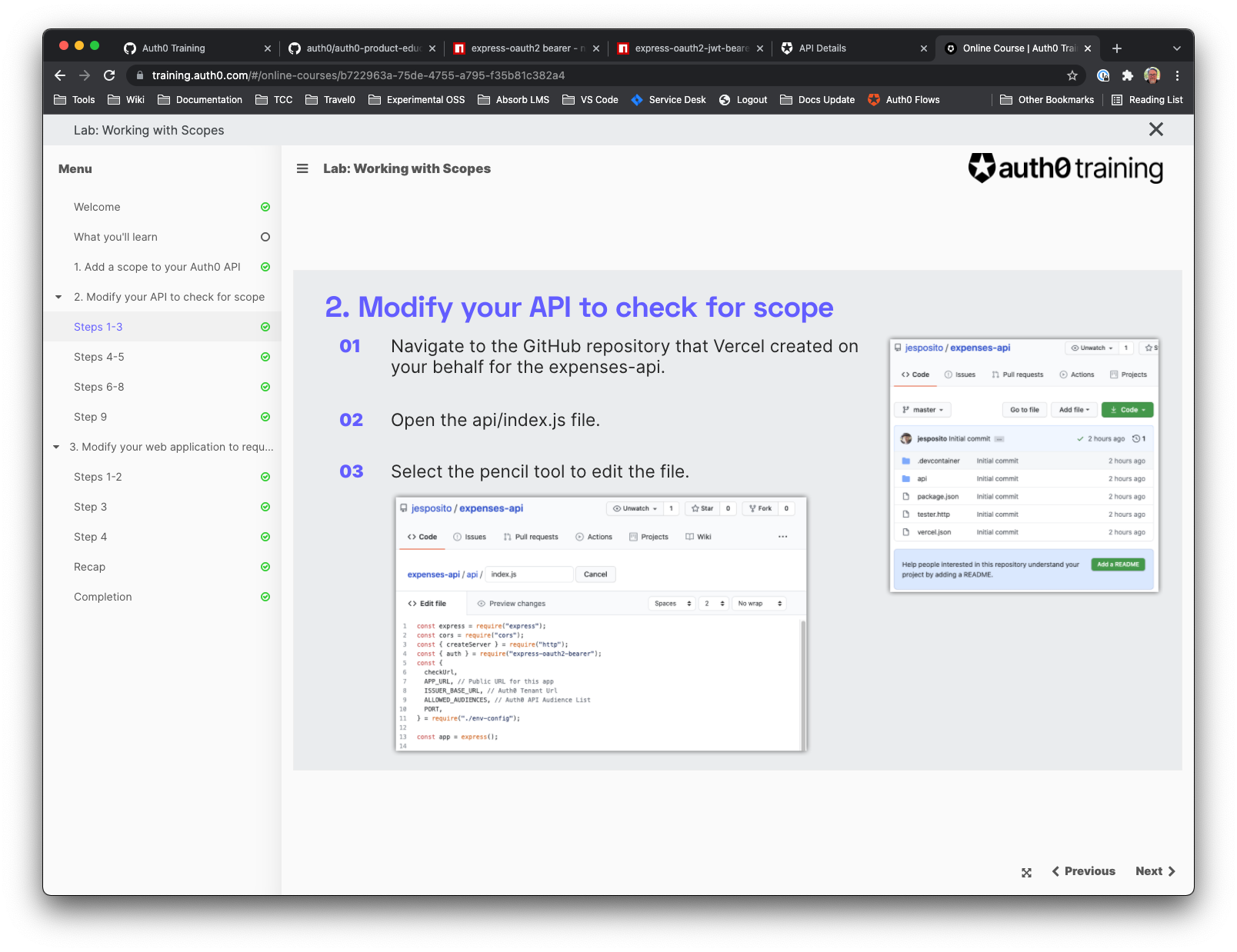Close the Online Course tab
This screenshot has height=952, width=1237.
tap(1088, 48)
